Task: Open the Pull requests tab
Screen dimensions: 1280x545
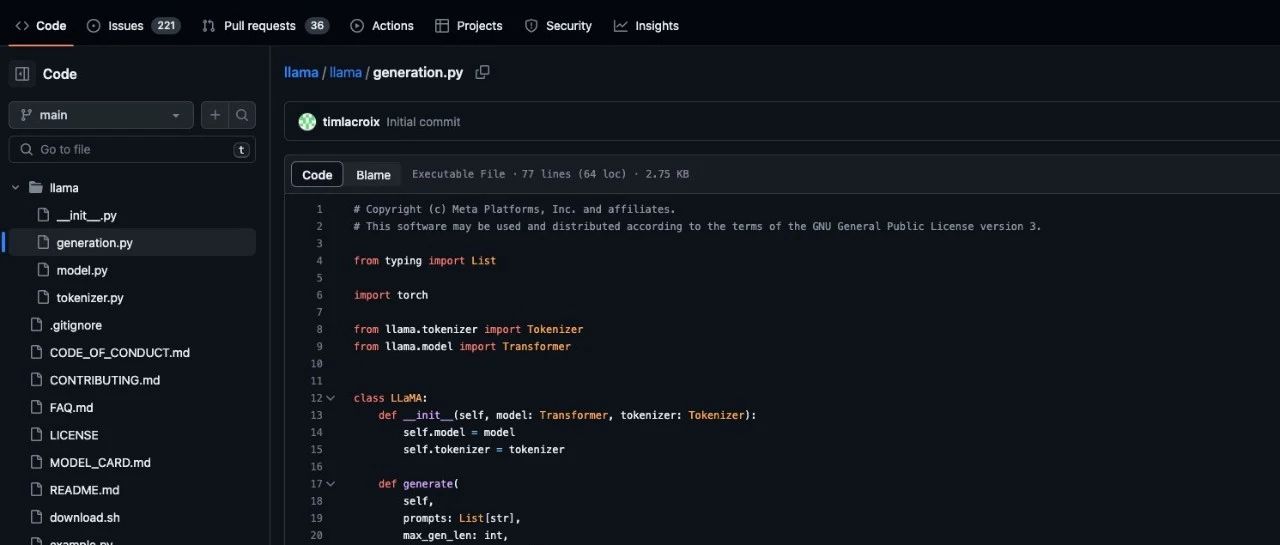Action: tap(265, 25)
